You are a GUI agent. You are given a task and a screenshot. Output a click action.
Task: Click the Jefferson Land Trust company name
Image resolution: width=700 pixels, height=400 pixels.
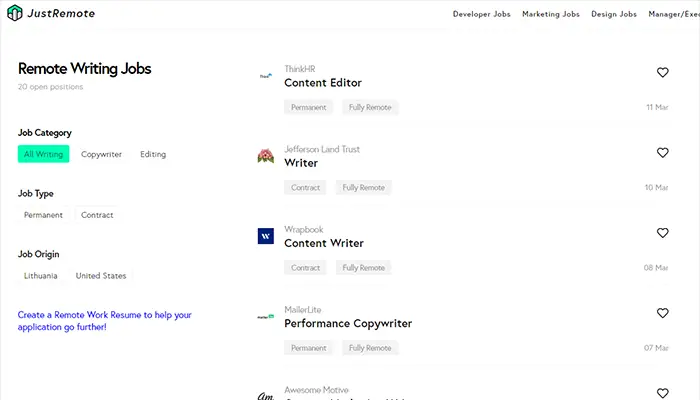click(322, 149)
